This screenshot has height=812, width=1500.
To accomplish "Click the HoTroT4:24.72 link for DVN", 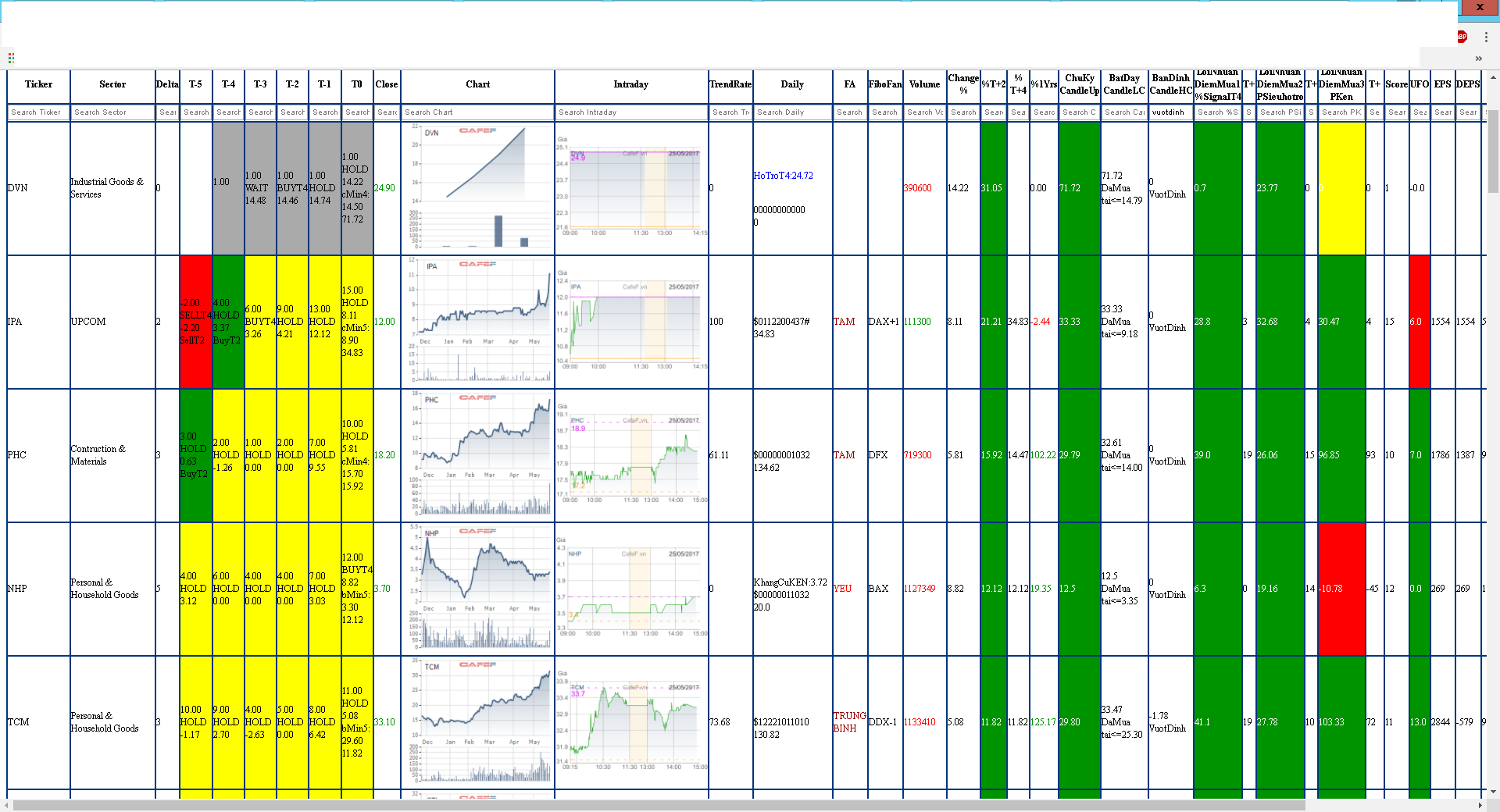I will tap(783, 176).
